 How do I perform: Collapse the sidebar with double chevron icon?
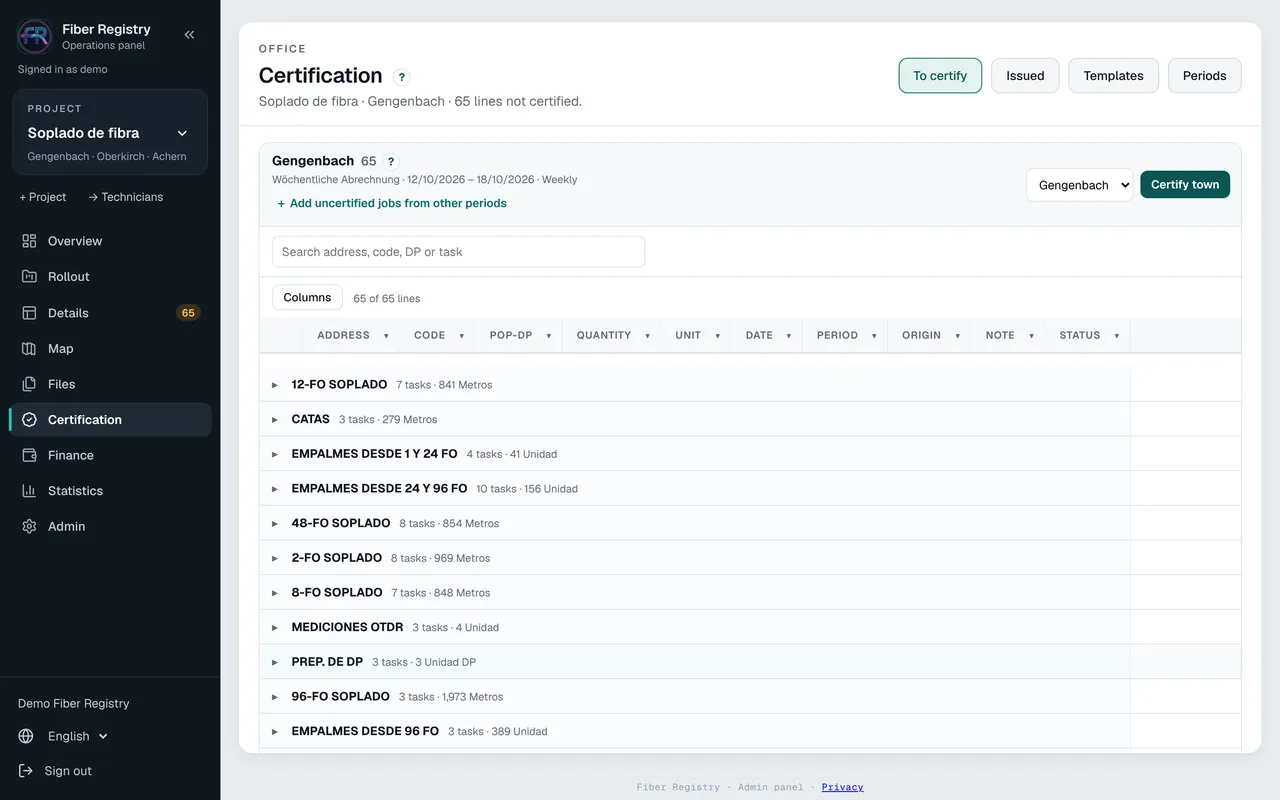click(x=189, y=35)
